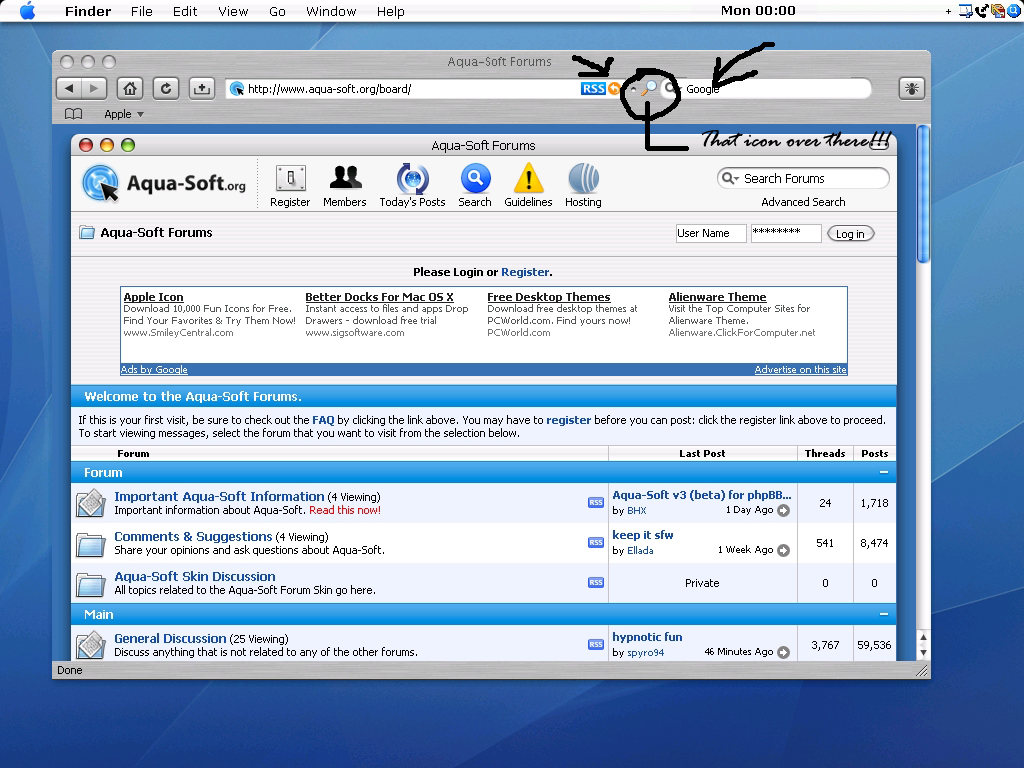Open Aqua-Soft Skin Discussion forum

tap(195, 576)
